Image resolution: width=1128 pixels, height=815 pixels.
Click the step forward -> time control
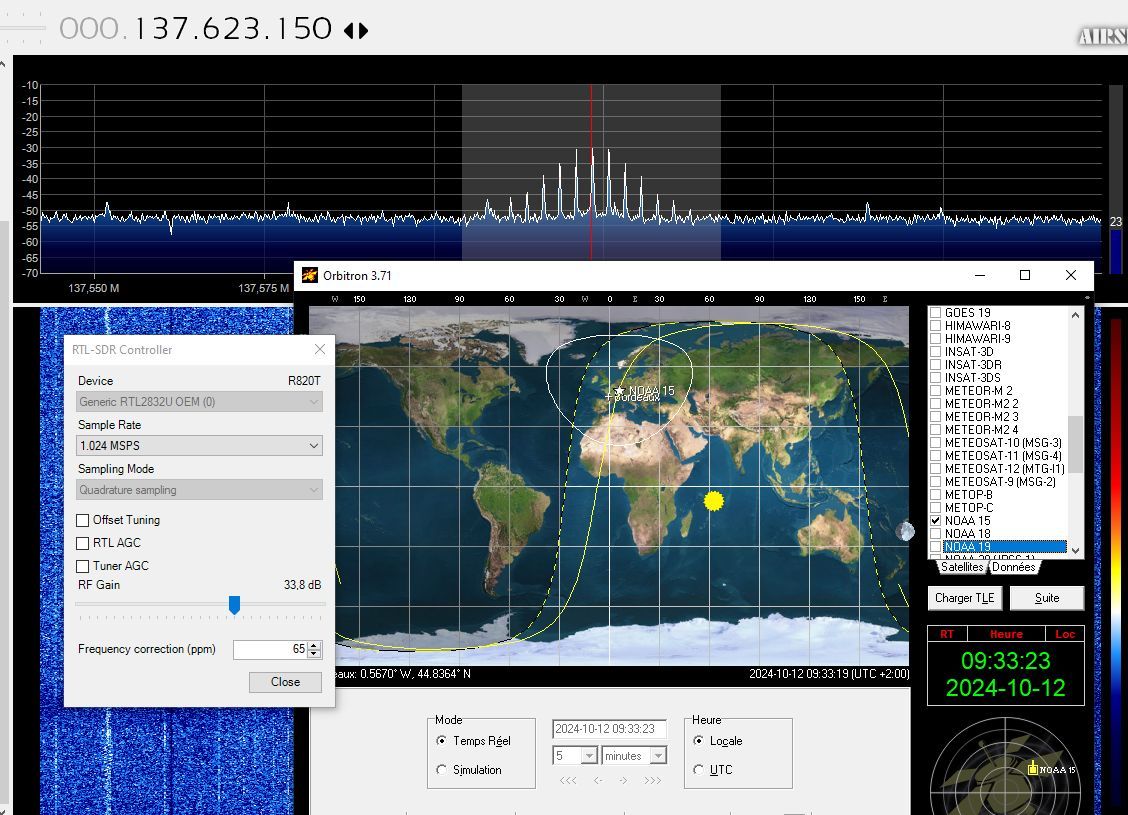pyautogui.click(x=623, y=780)
